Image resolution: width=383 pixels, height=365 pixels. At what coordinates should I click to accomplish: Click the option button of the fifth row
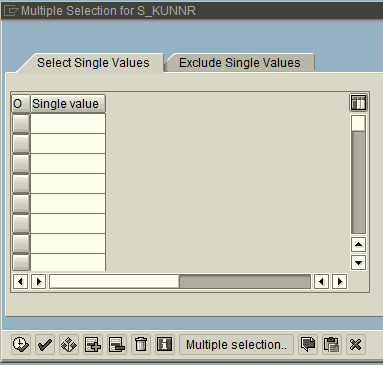tap(21, 204)
